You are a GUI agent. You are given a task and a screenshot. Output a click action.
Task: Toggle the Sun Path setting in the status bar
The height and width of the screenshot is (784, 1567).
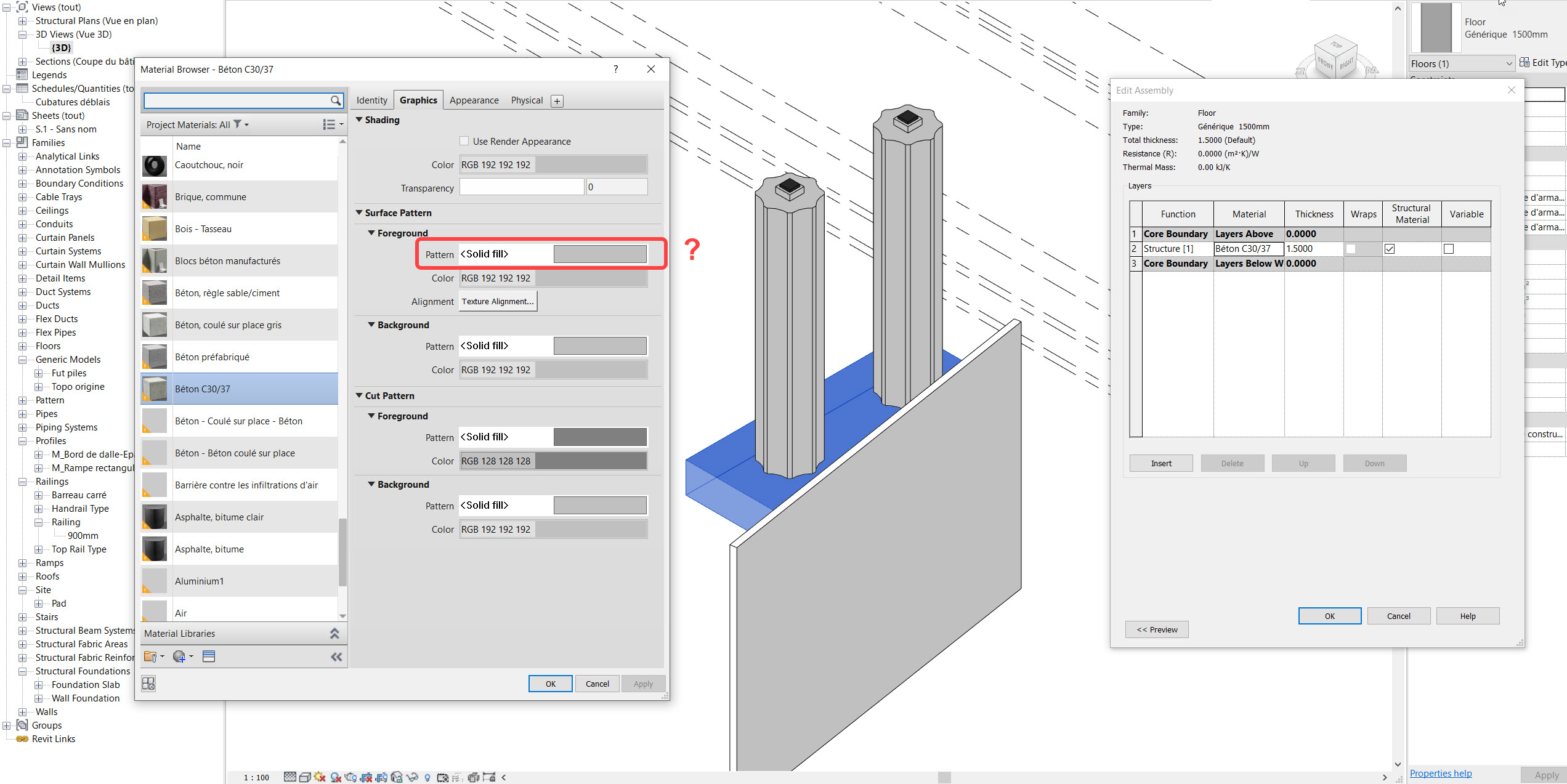[320, 777]
